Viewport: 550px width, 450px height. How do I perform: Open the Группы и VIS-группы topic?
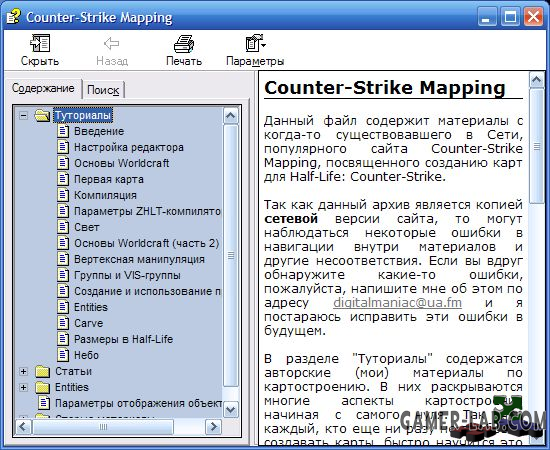point(127,275)
